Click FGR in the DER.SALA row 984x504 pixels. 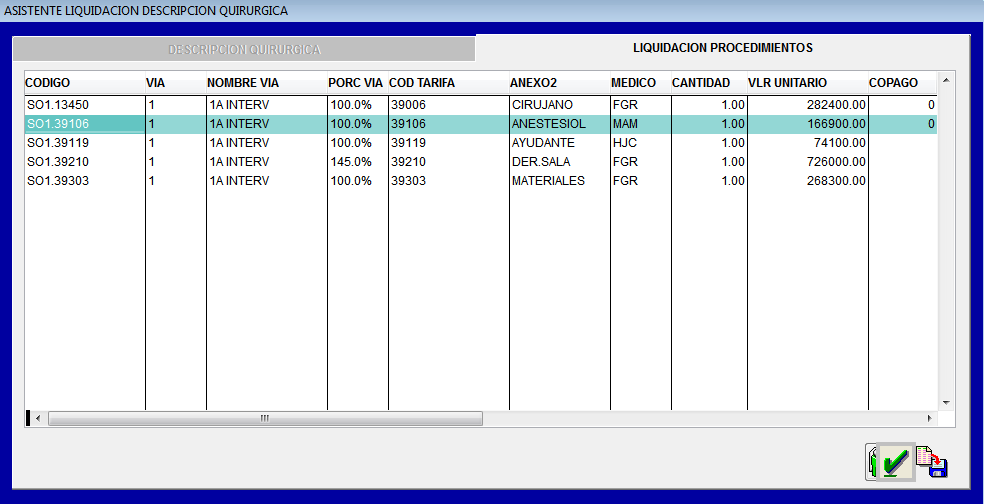[641, 161]
